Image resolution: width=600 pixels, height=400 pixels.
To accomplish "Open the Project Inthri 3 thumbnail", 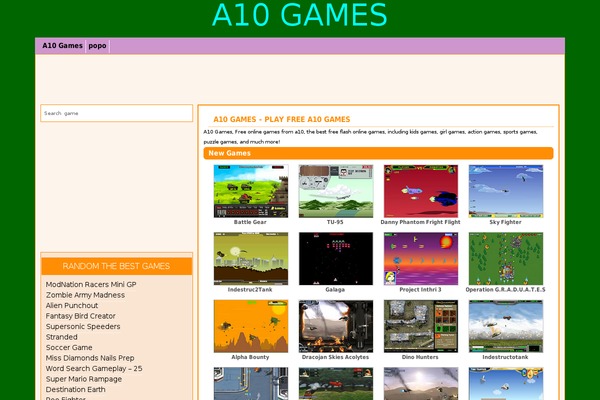I will point(421,258).
